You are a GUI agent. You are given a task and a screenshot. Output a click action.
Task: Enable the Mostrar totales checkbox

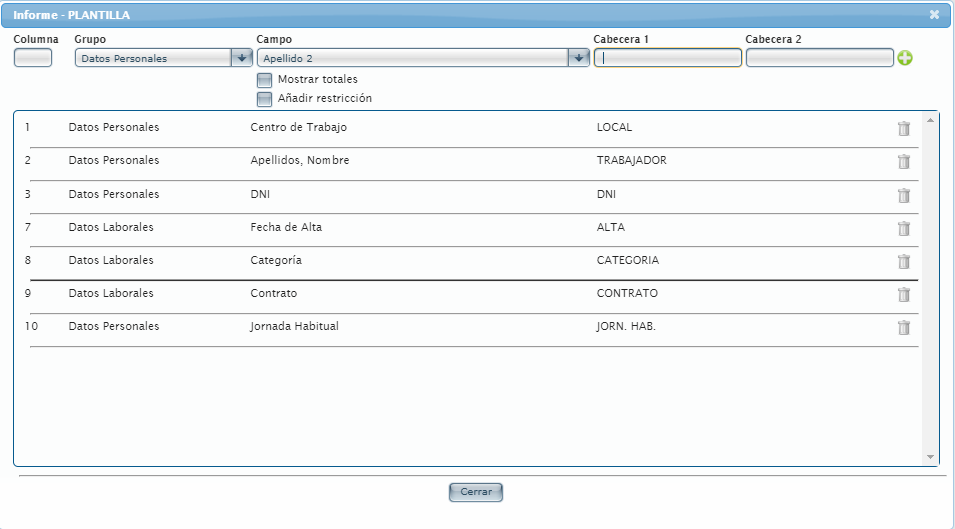(265, 80)
